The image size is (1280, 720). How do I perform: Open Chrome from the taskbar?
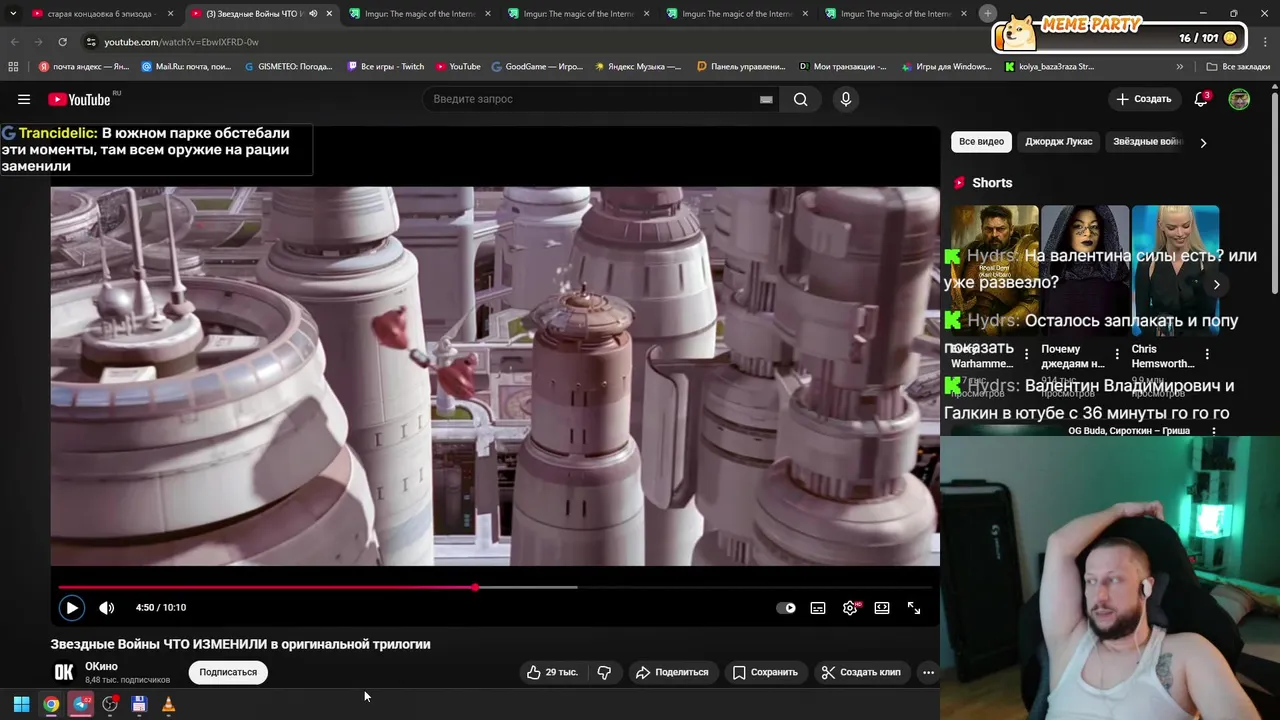pos(51,704)
